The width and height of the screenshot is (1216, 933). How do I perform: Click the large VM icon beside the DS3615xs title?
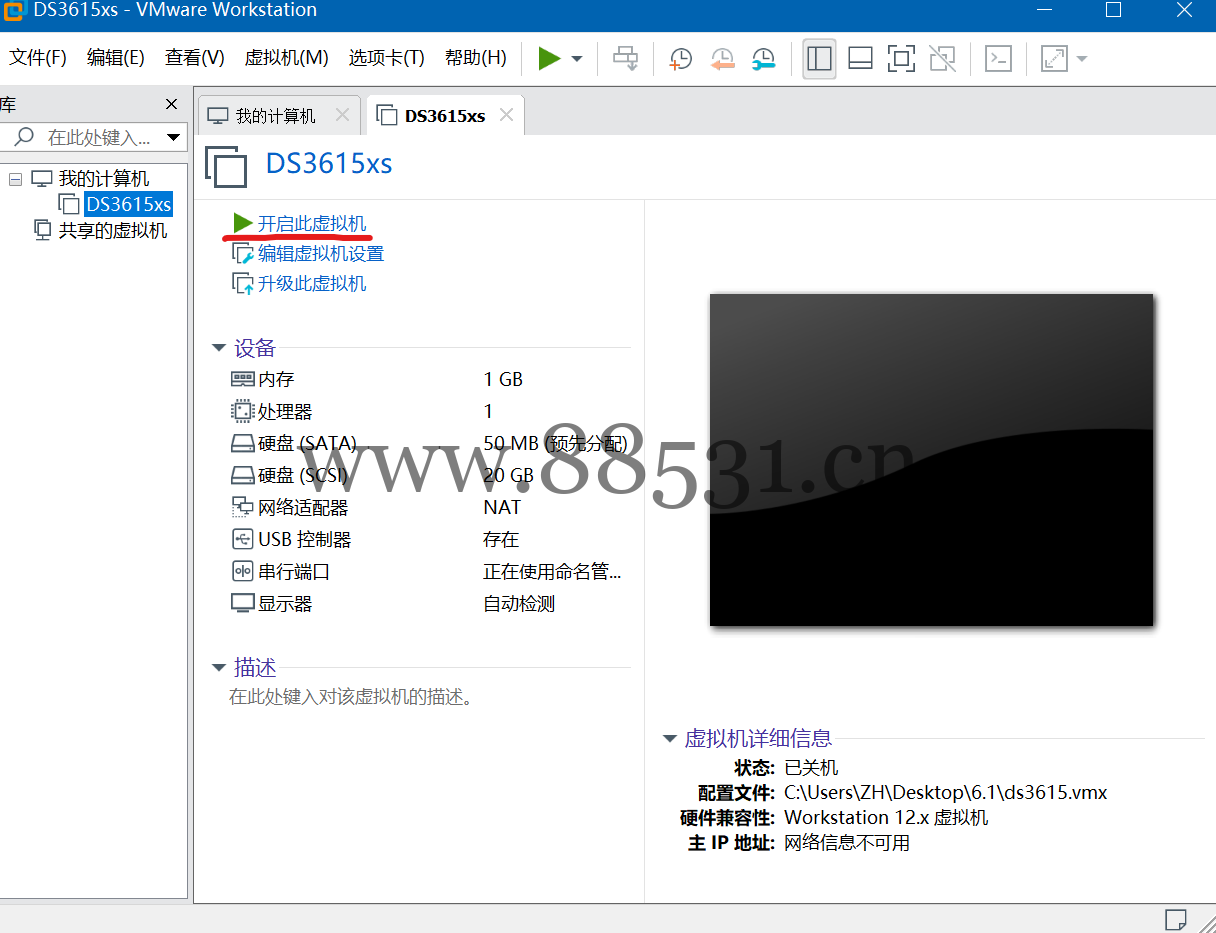[226, 165]
